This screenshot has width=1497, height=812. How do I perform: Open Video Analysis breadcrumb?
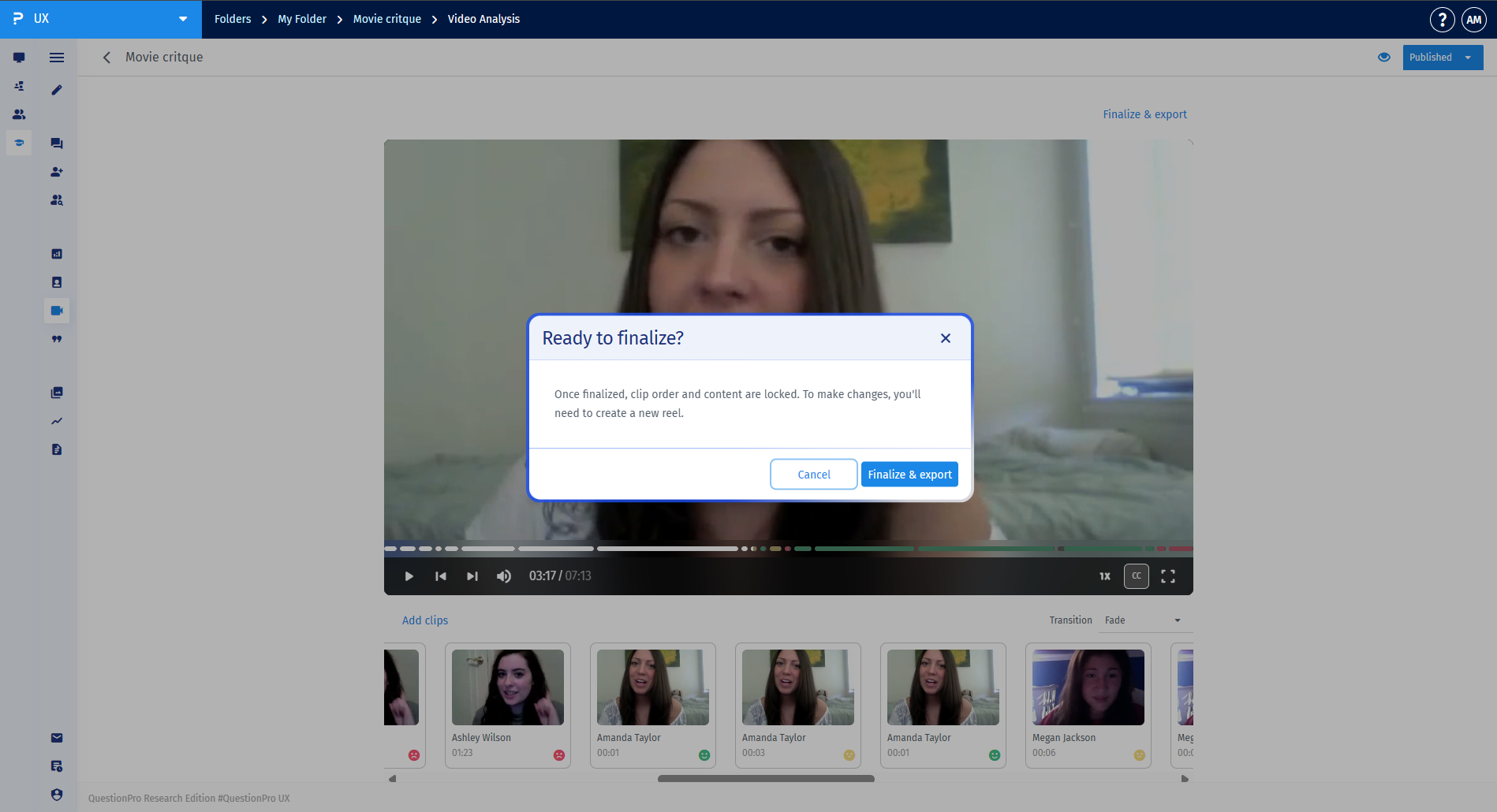pyautogui.click(x=483, y=19)
